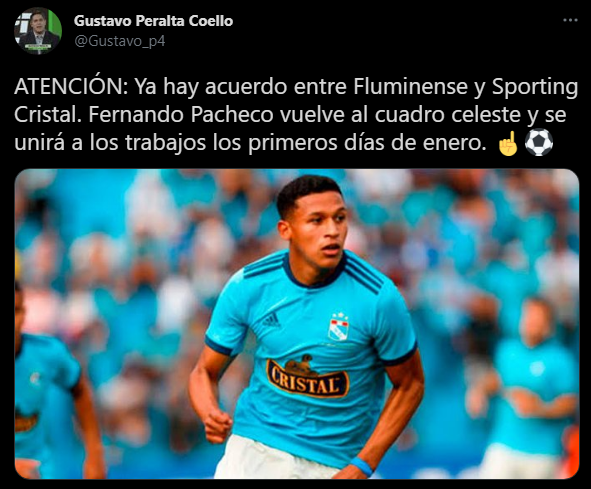This screenshot has height=489, width=591.
Task: Click the pointing finger emoji
Action: pos(508,143)
